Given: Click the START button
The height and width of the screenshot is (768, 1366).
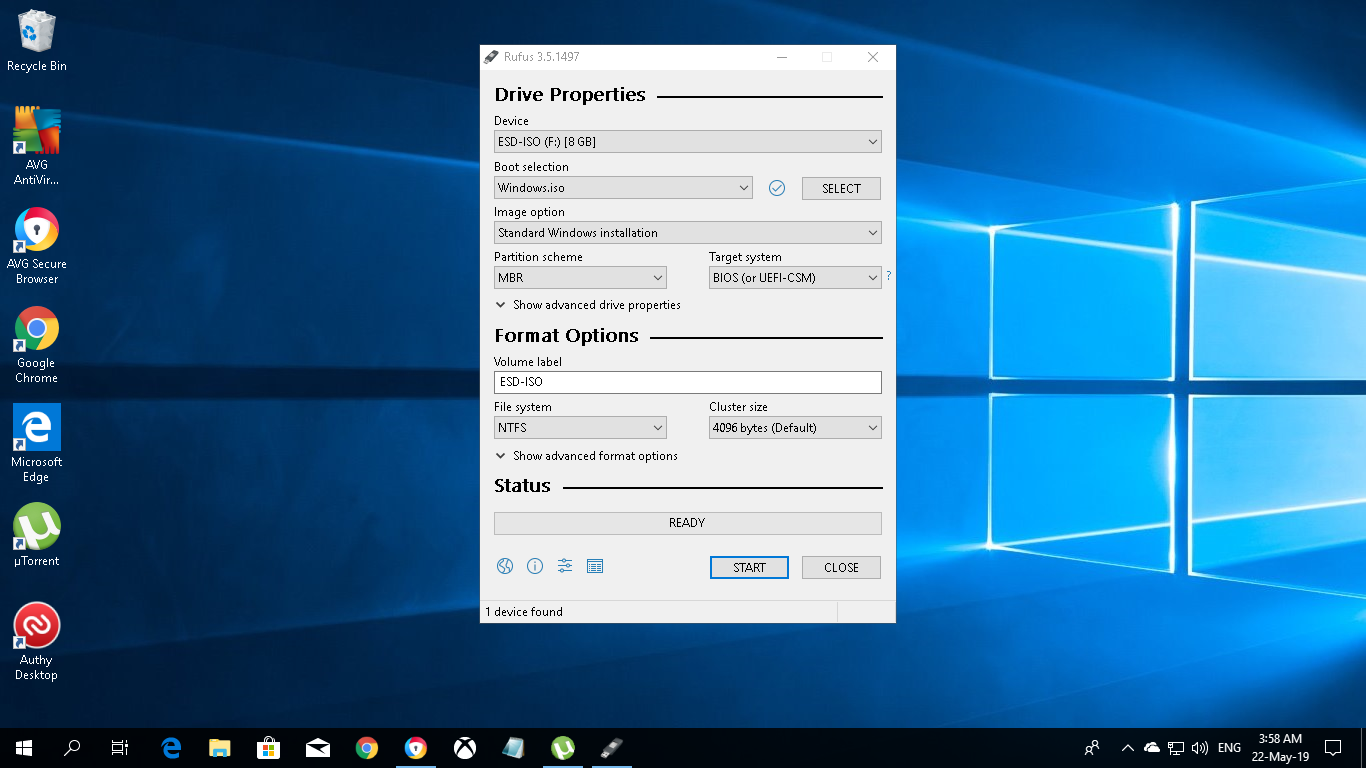Looking at the screenshot, I should (x=749, y=567).
